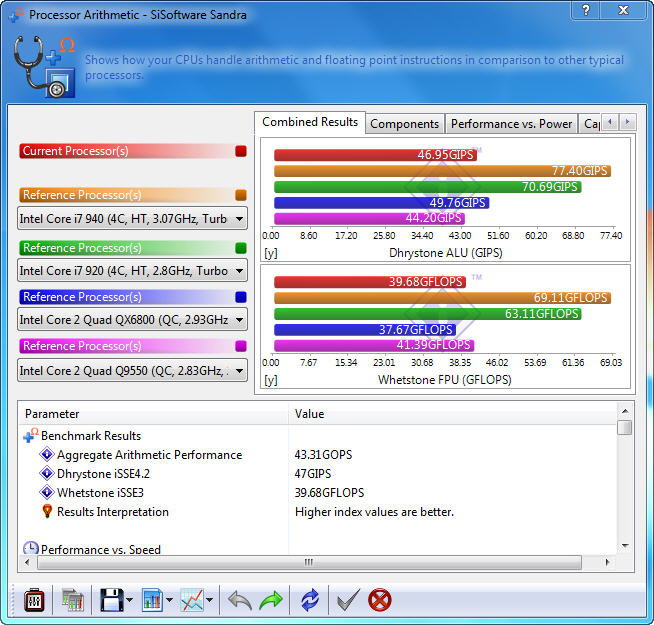This screenshot has height=625, width=654.
Task: Click the Benchmark Results tree icon
Action: [30, 435]
